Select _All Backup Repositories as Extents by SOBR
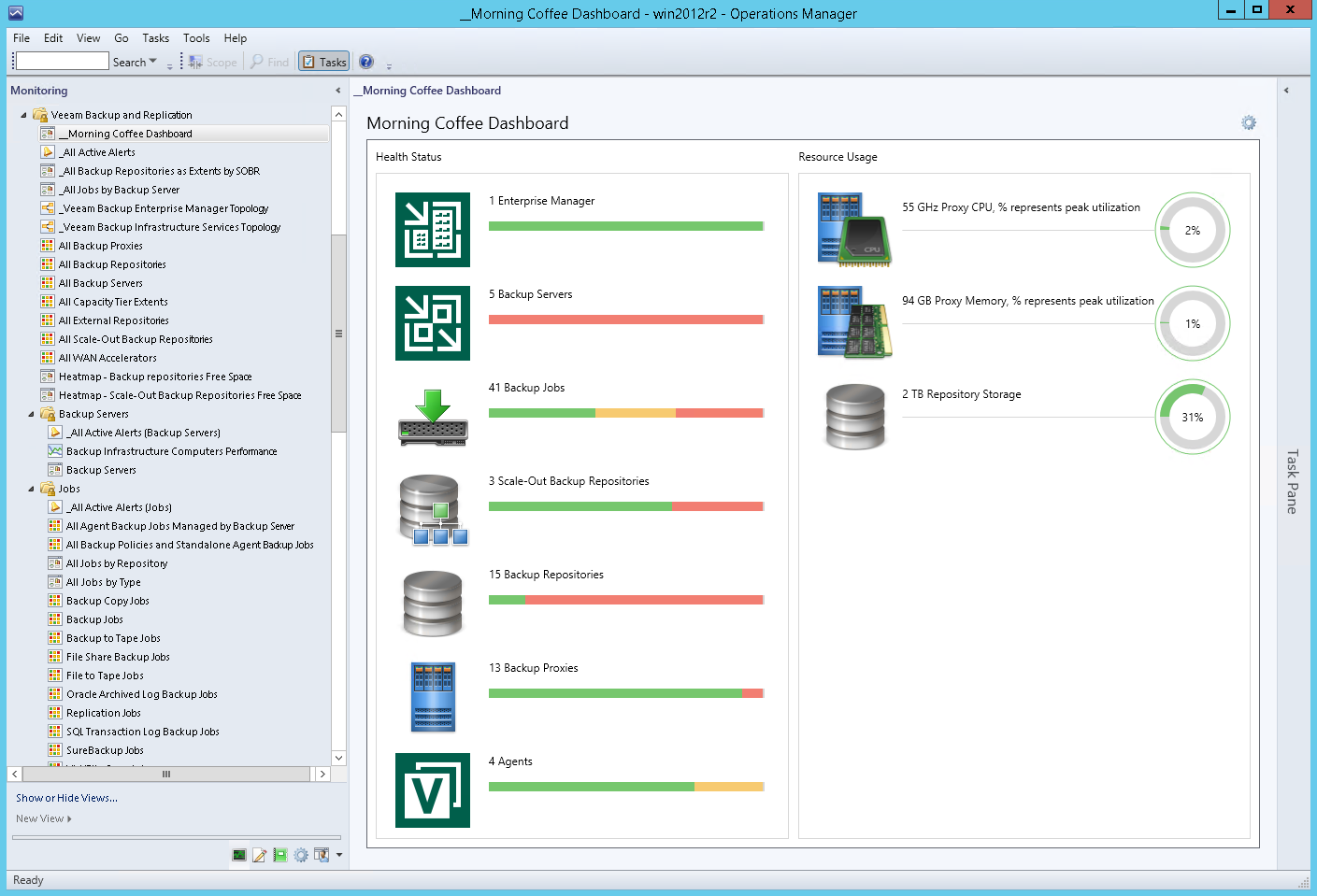This screenshot has width=1317, height=896. [x=160, y=171]
